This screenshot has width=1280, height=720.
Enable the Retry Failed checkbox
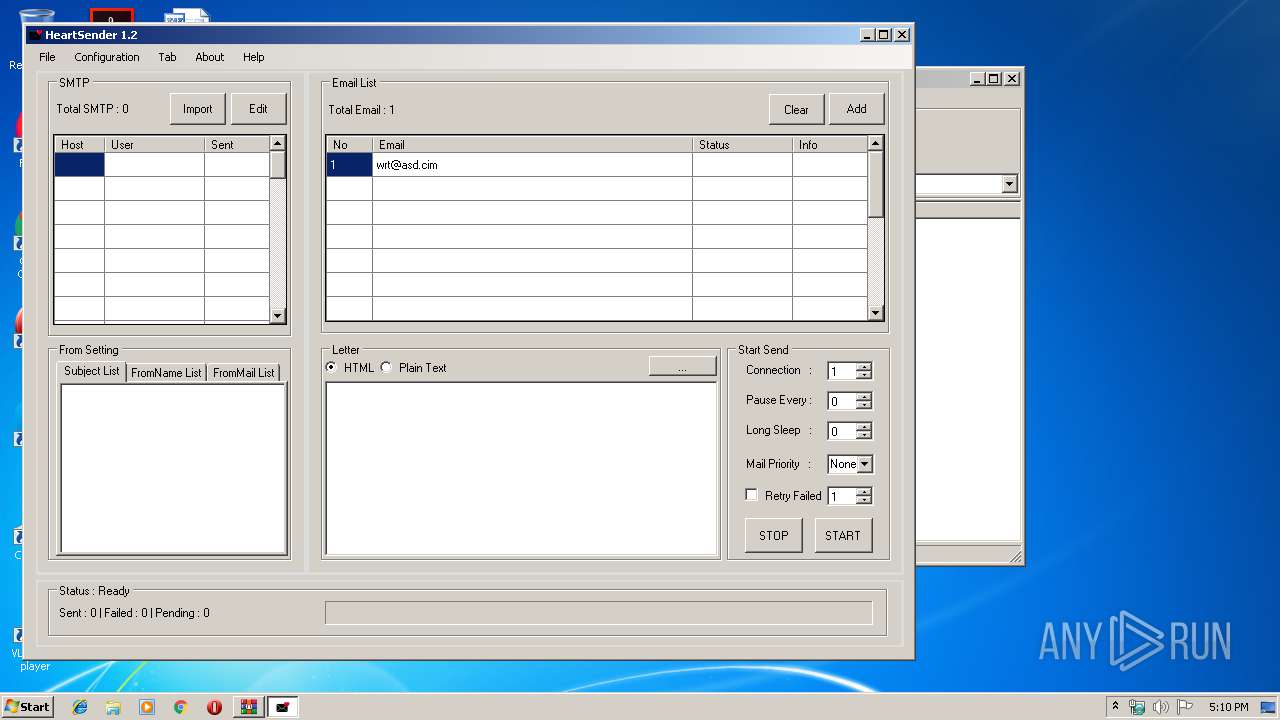(x=752, y=495)
